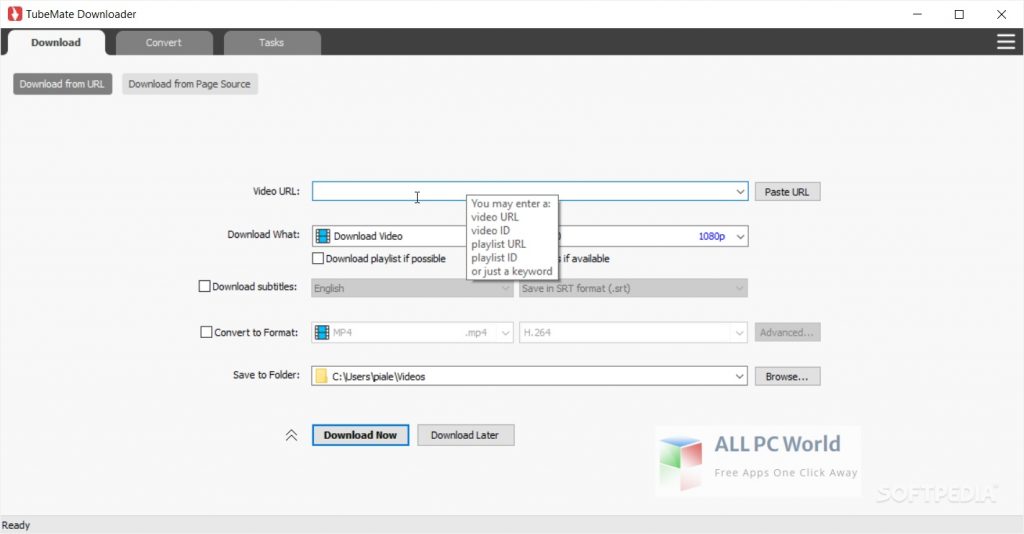Click the Download Later button

pyautogui.click(x=466, y=435)
